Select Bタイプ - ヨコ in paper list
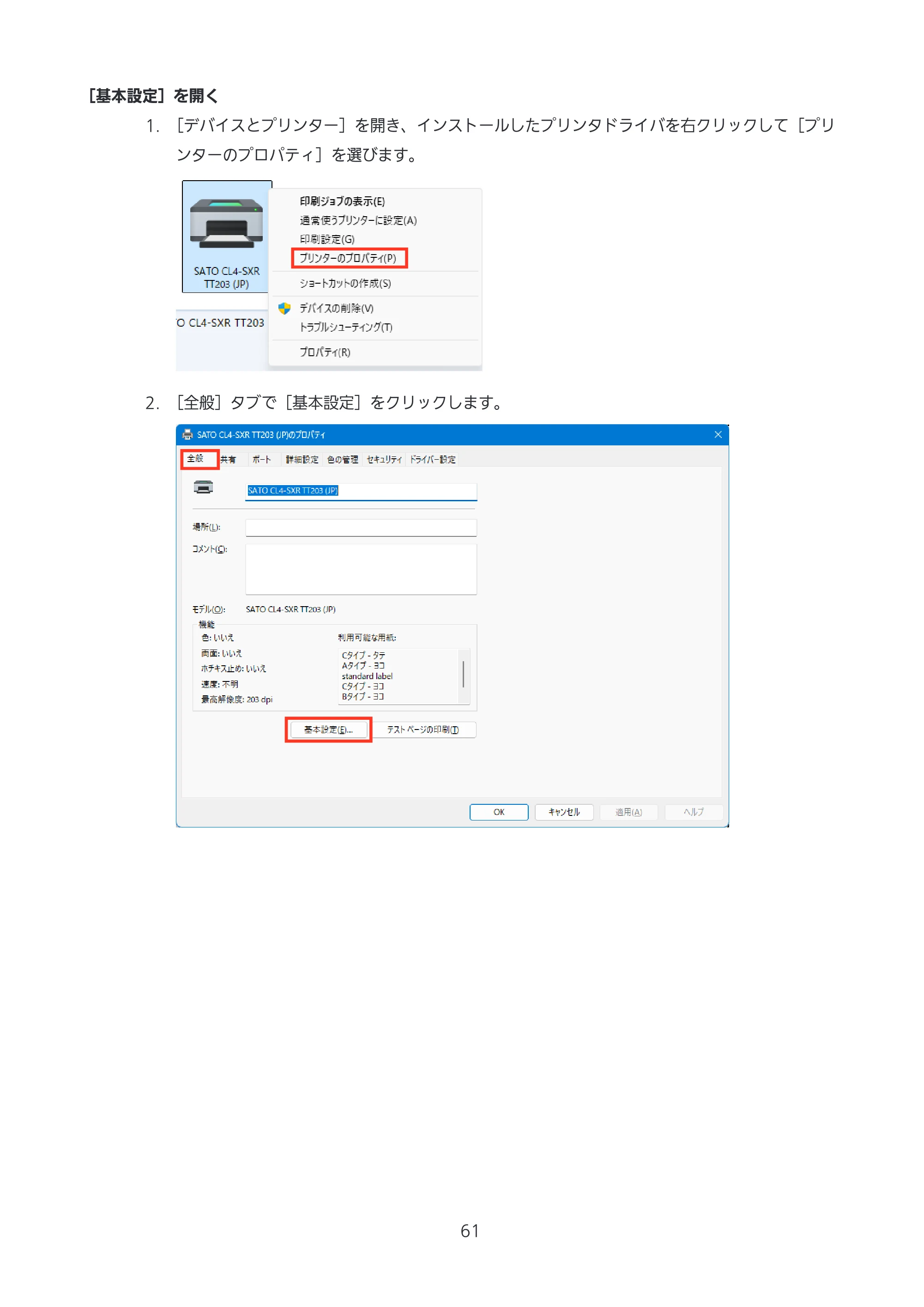Screen dimensions: 924x1307 pos(363,697)
